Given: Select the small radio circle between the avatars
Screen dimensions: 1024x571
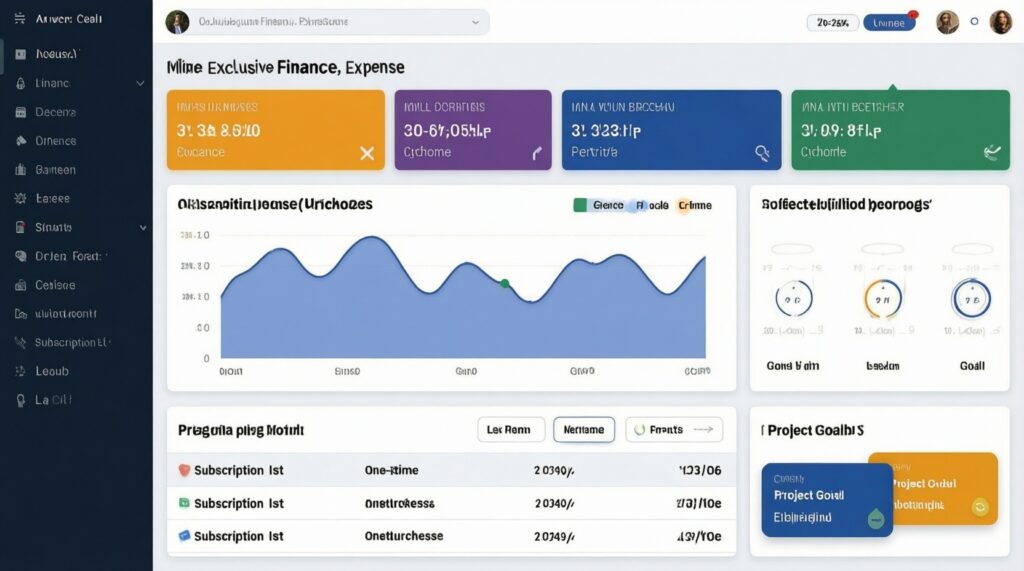Looking at the screenshot, I should pos(974,21).
